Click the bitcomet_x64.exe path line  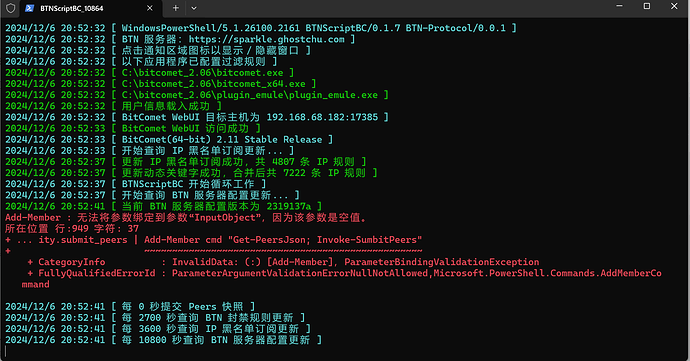pos(160,84)
